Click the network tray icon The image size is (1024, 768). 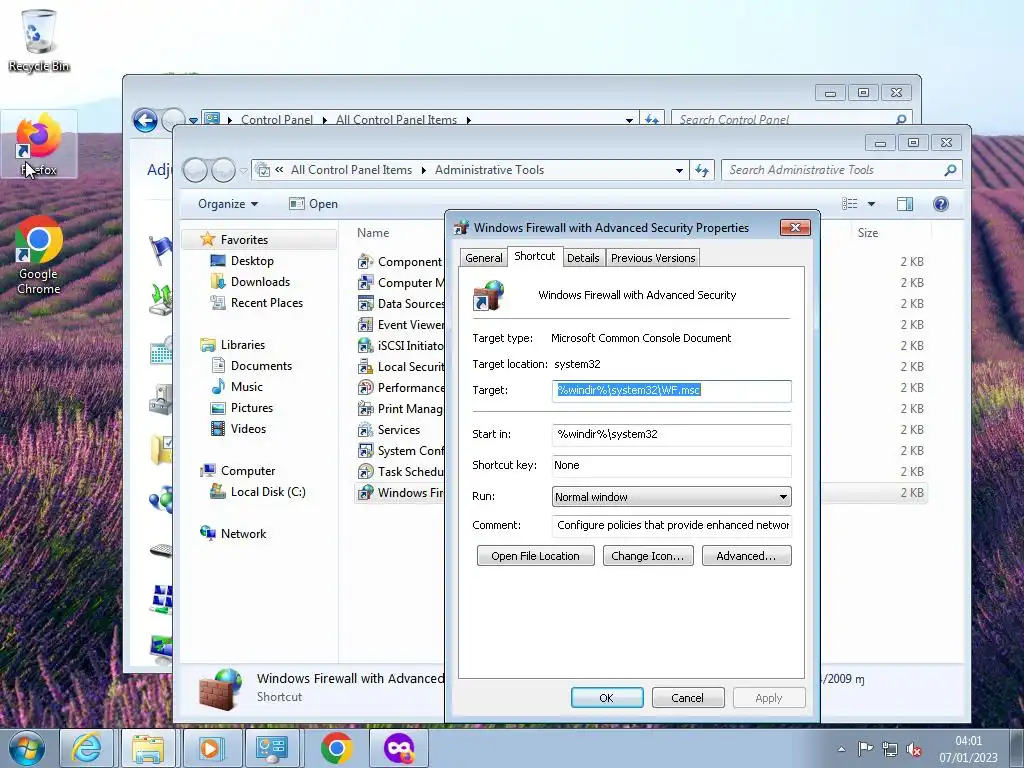pyautogui.click(x=889, y=749)
